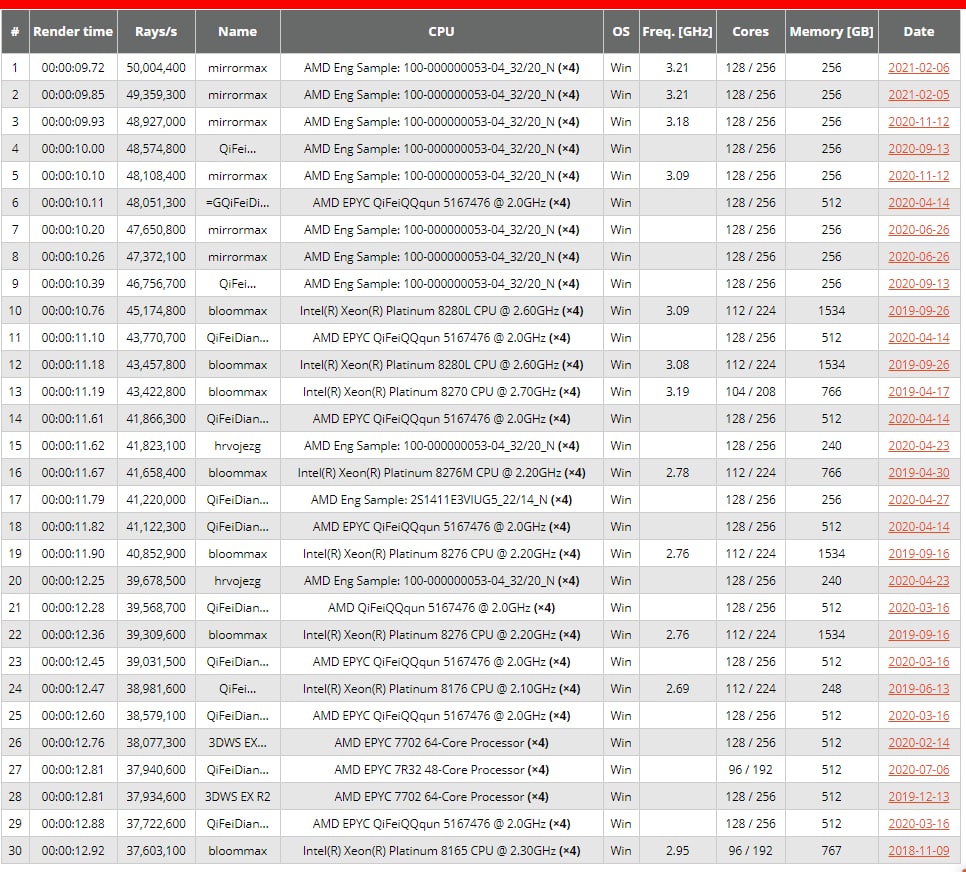Select the Rays/s value 38,077,300
This screenshot has width=966, height=872.
pos(156,743)
